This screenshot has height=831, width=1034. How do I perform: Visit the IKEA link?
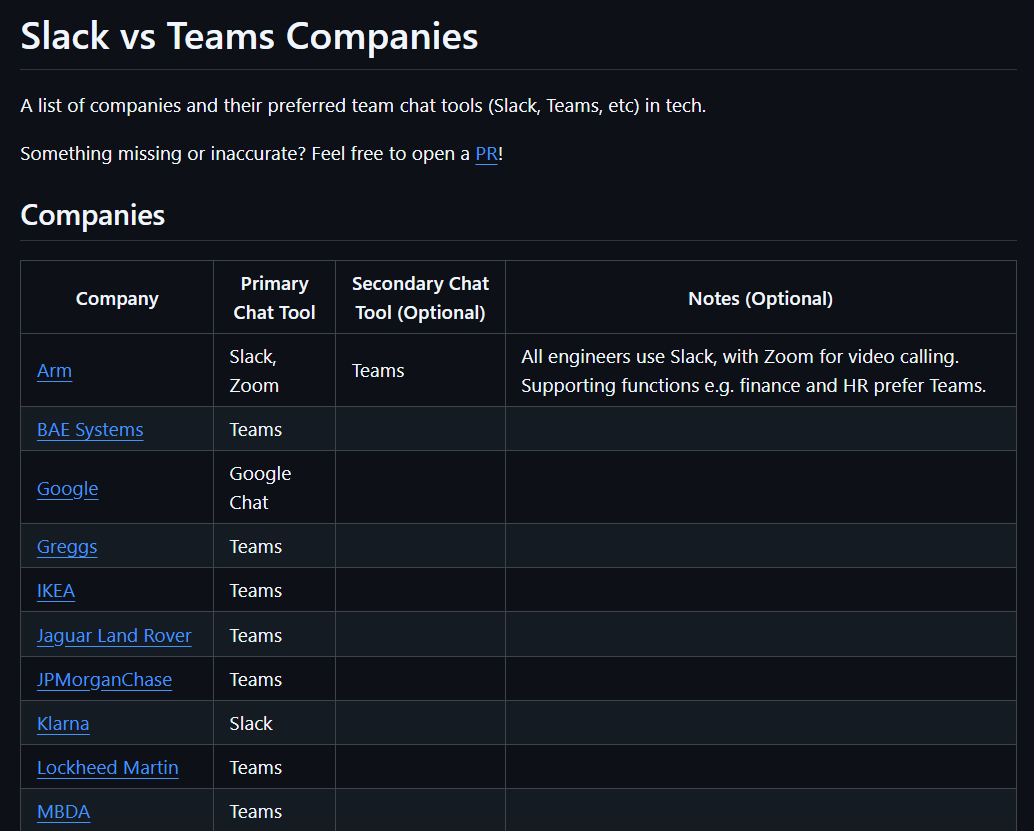[56, 591]
